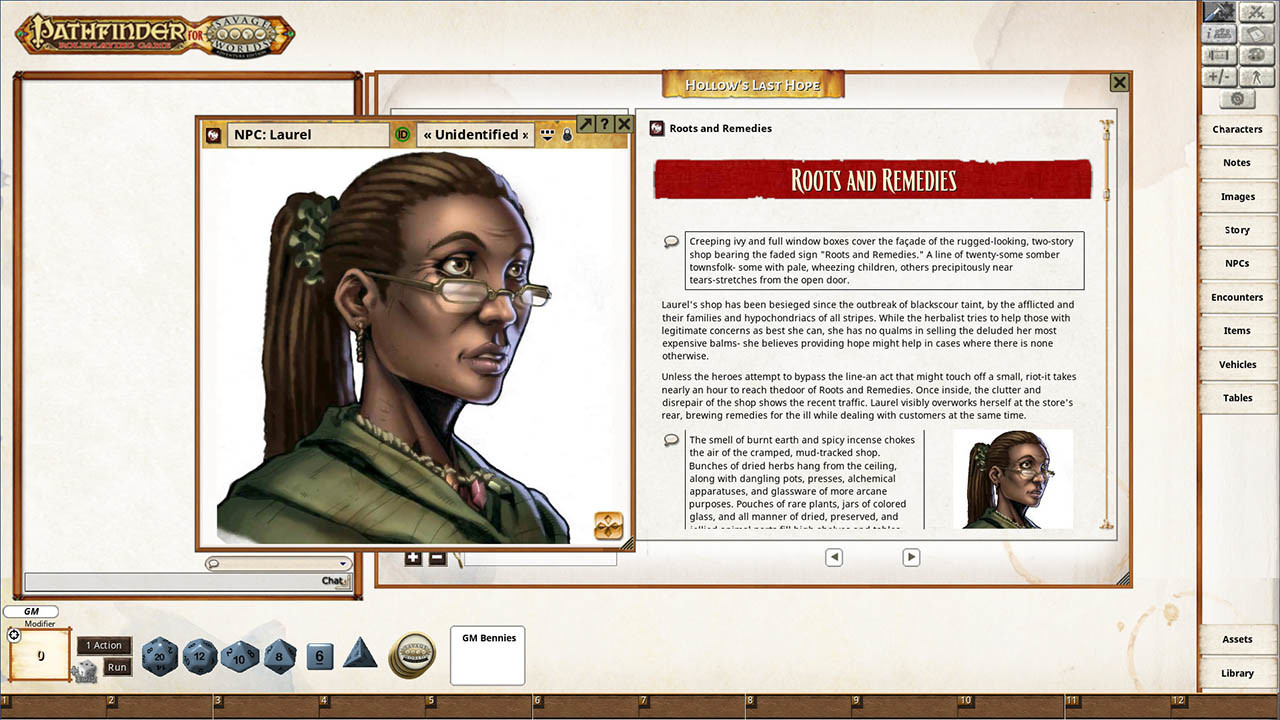Click the Modifiers +/- toolbar icon
1280x720 pixels.
(1219, 77)
